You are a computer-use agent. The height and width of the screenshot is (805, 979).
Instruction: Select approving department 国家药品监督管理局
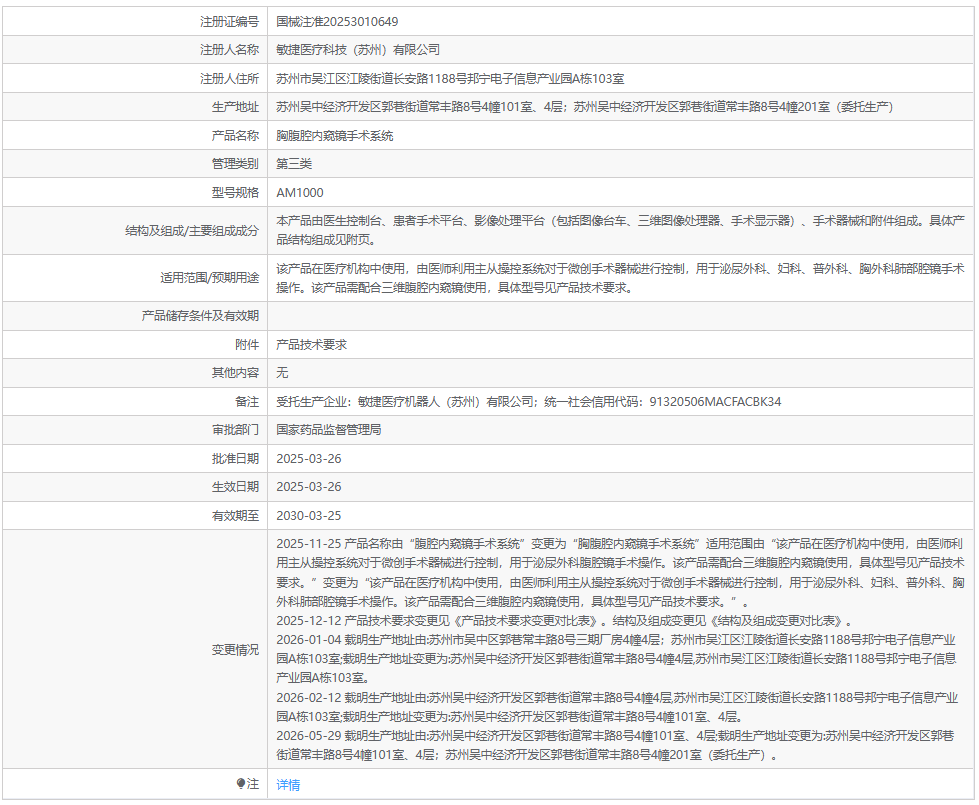(x=328, y=430)
